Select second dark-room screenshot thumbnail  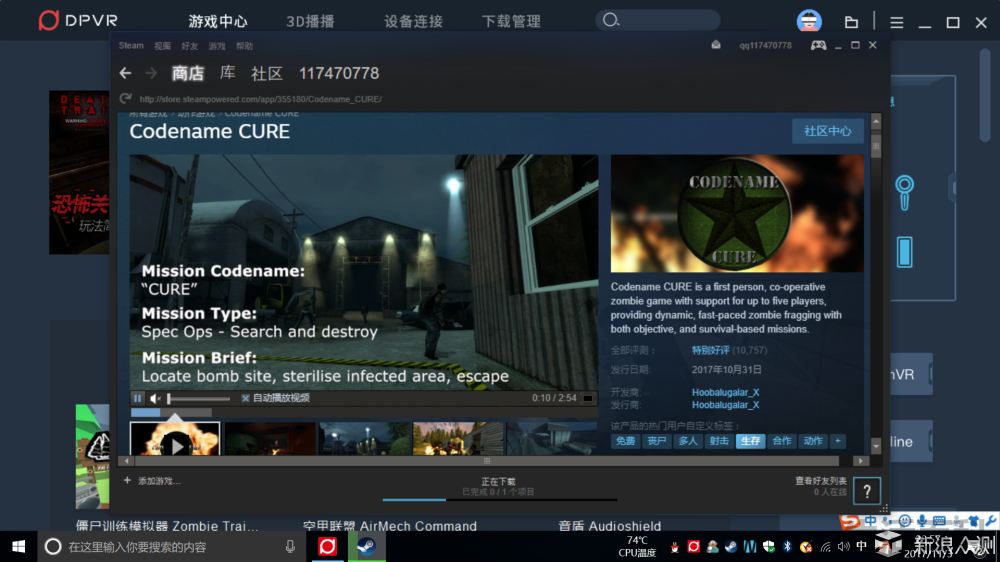point(269,439)
